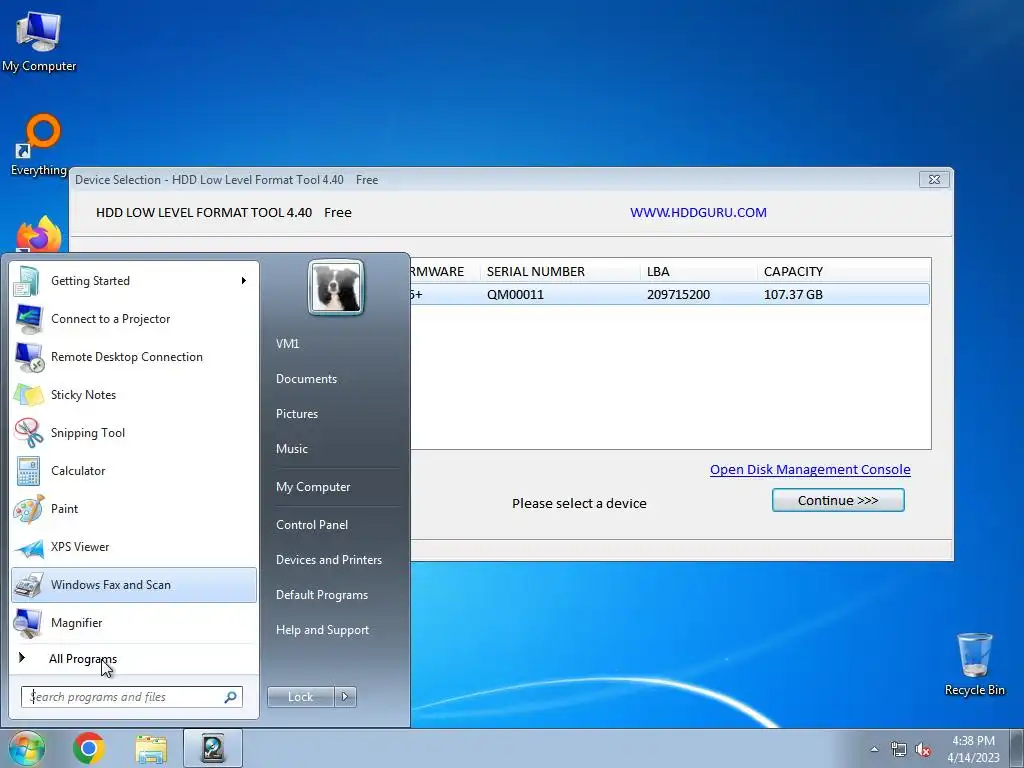Click the Sticky Notes icon
Image resolution: width=1024 pixels, height=768 pixels.
(x=29, y=394)
